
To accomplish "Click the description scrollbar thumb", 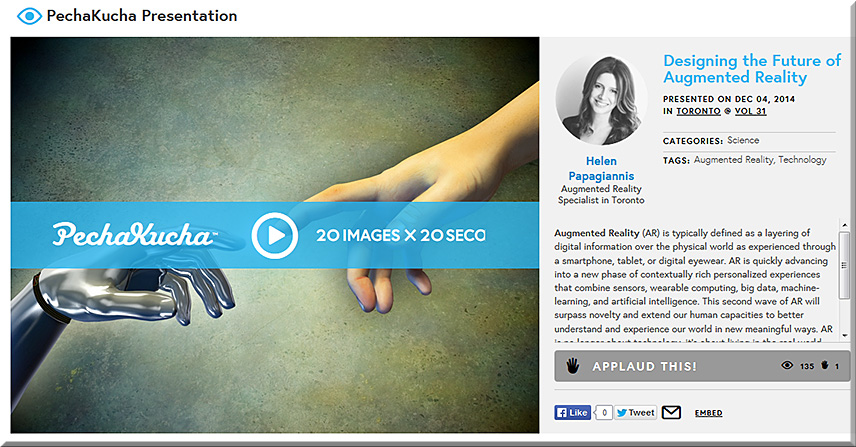I will [x=844, y=265].
